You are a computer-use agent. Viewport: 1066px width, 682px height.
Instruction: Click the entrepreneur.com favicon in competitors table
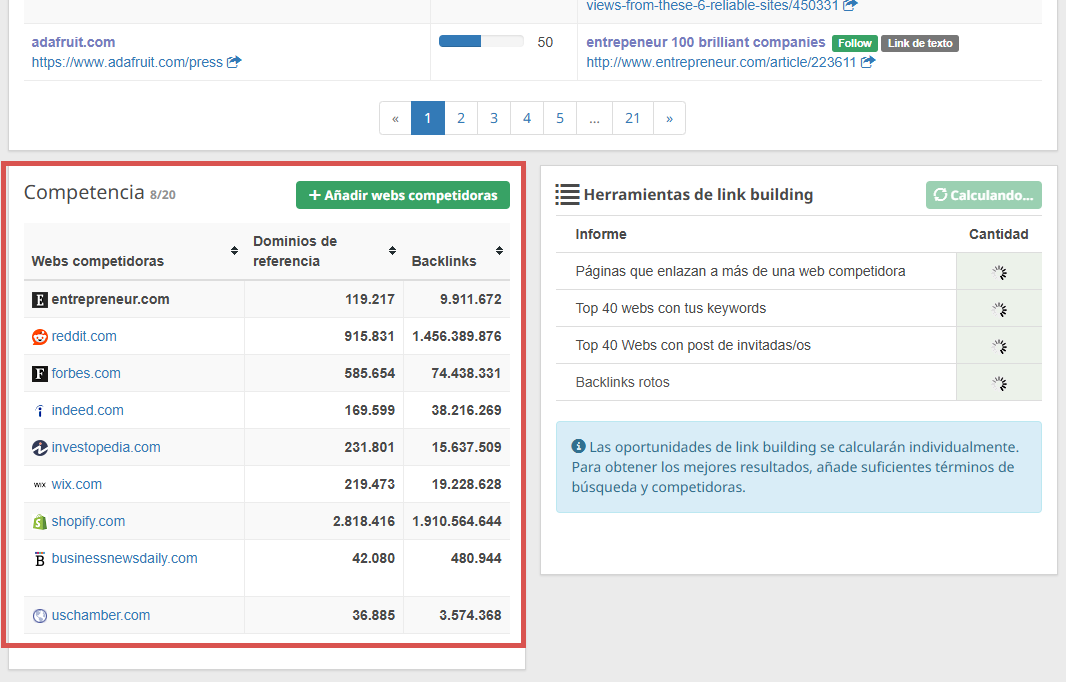tap(40, 299)
